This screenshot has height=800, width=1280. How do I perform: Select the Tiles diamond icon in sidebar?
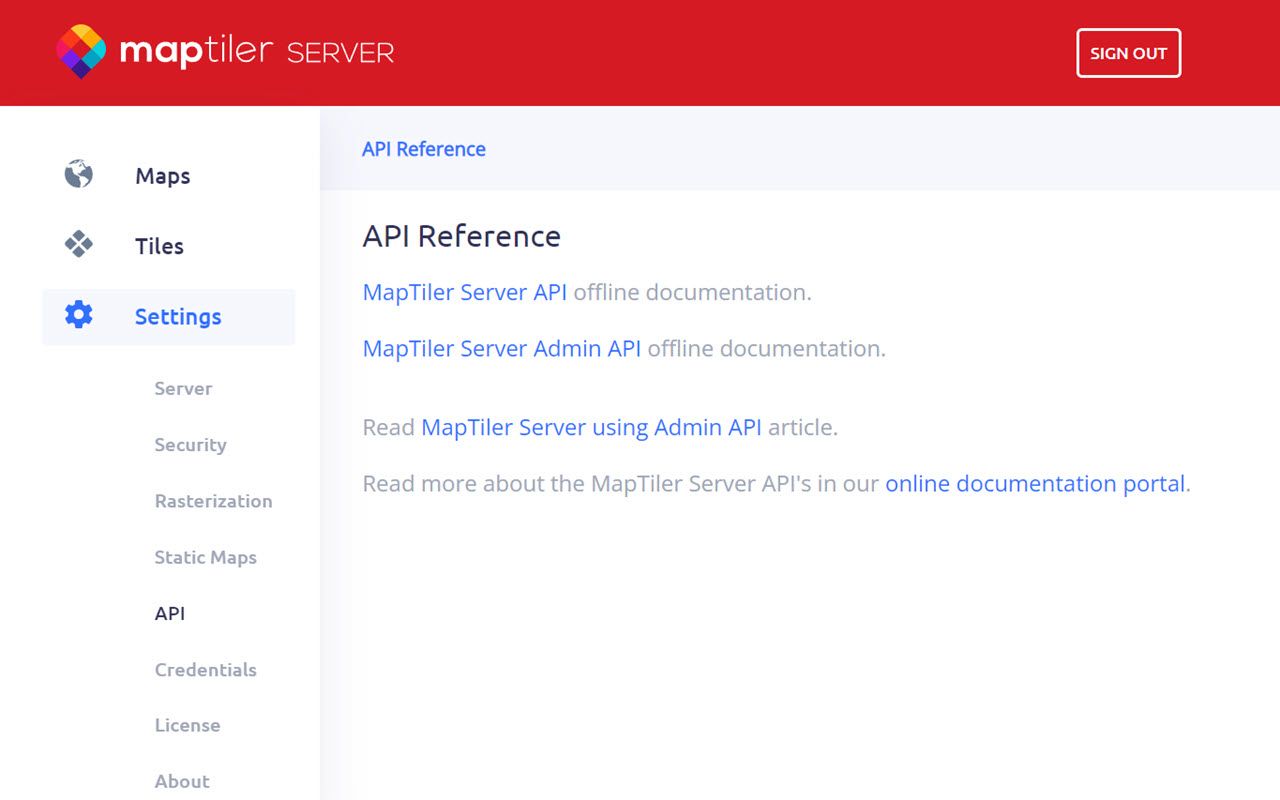(x=78, y=245)
